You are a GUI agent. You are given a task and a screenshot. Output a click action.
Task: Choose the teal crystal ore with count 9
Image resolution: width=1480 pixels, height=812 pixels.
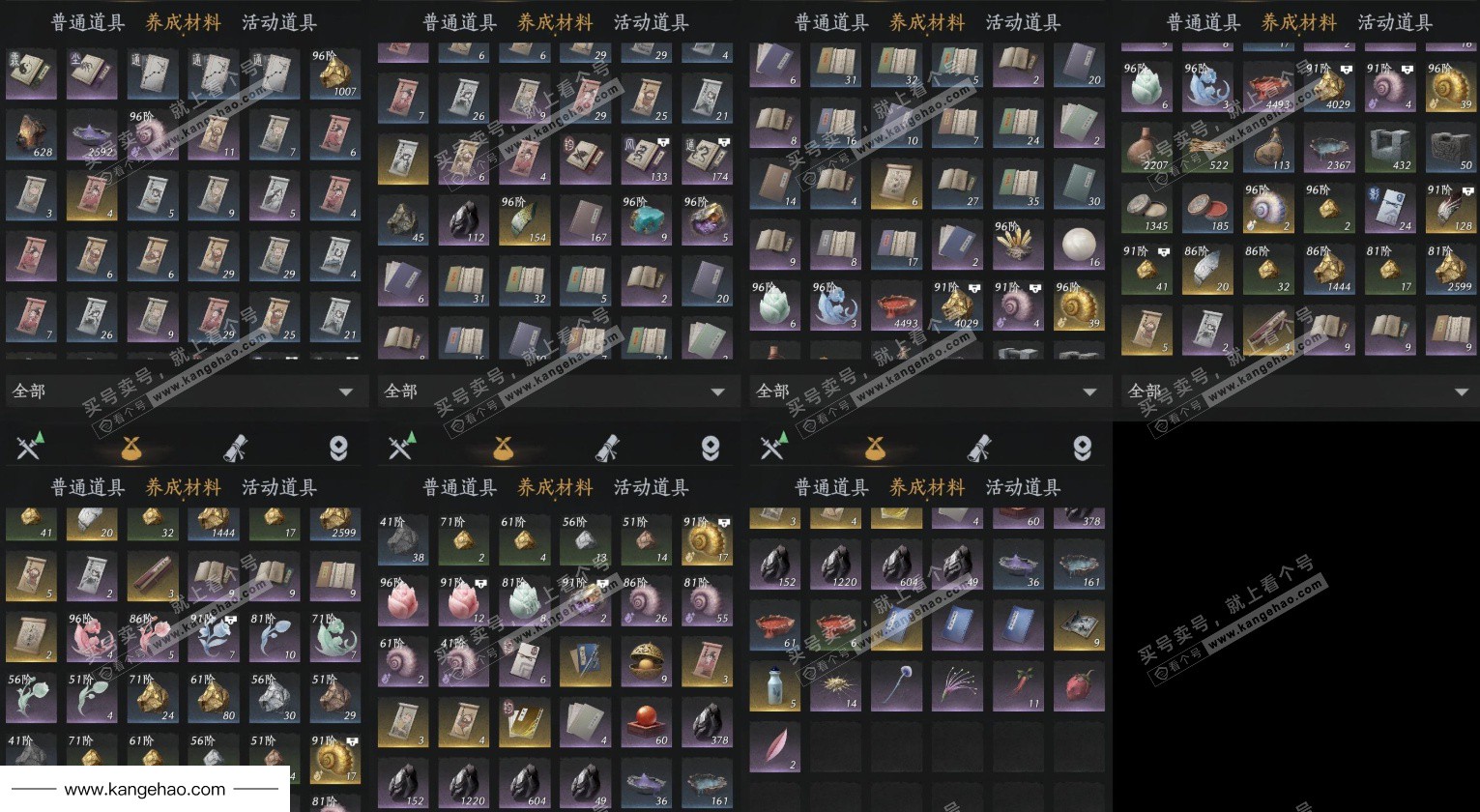(646, 220)
